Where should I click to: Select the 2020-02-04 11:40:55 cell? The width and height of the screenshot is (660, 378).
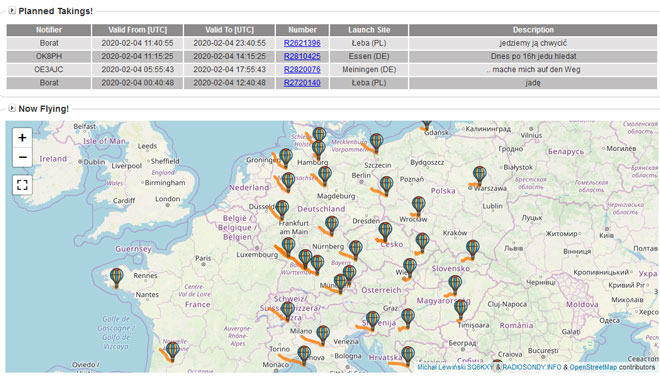point(138,43)
